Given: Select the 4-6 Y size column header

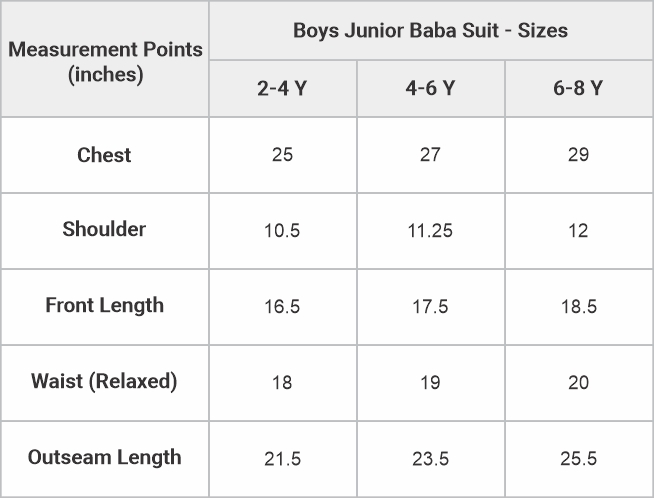Looking at the screenshot, I should pyautogui.click(x=430, y=88).
